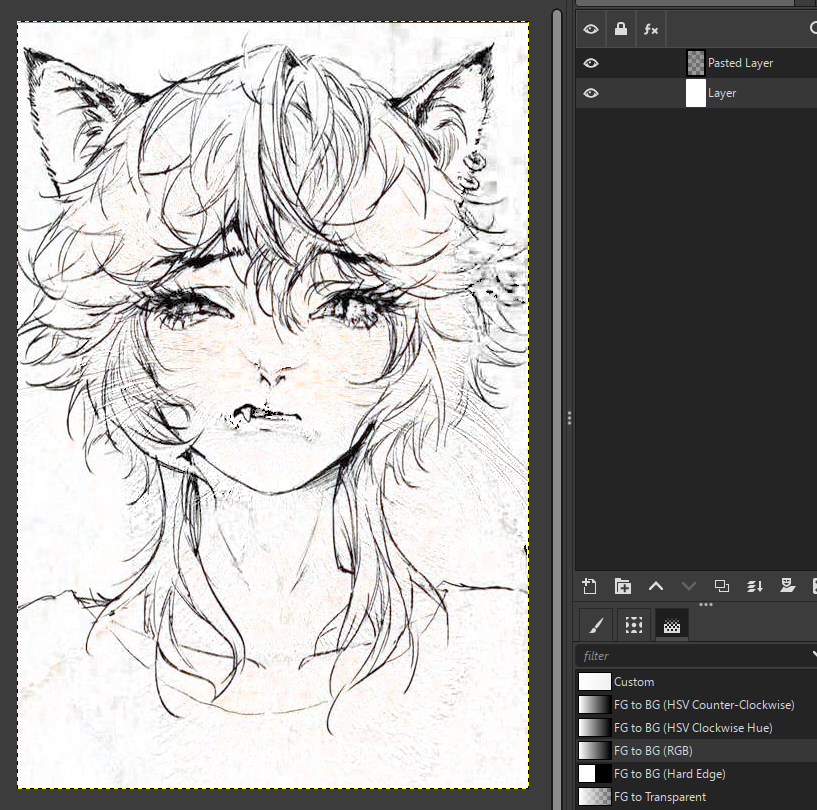Create a new layer with the new layer icon
Image resolution: width=817 pixels, height=810 pixels.
pyautogui.click(x=590, y=586)
